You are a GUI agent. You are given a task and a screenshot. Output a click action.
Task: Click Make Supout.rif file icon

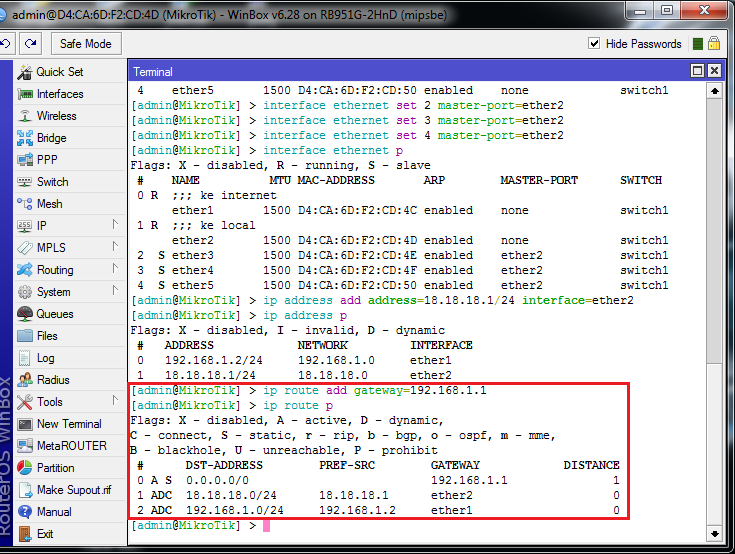25,490
